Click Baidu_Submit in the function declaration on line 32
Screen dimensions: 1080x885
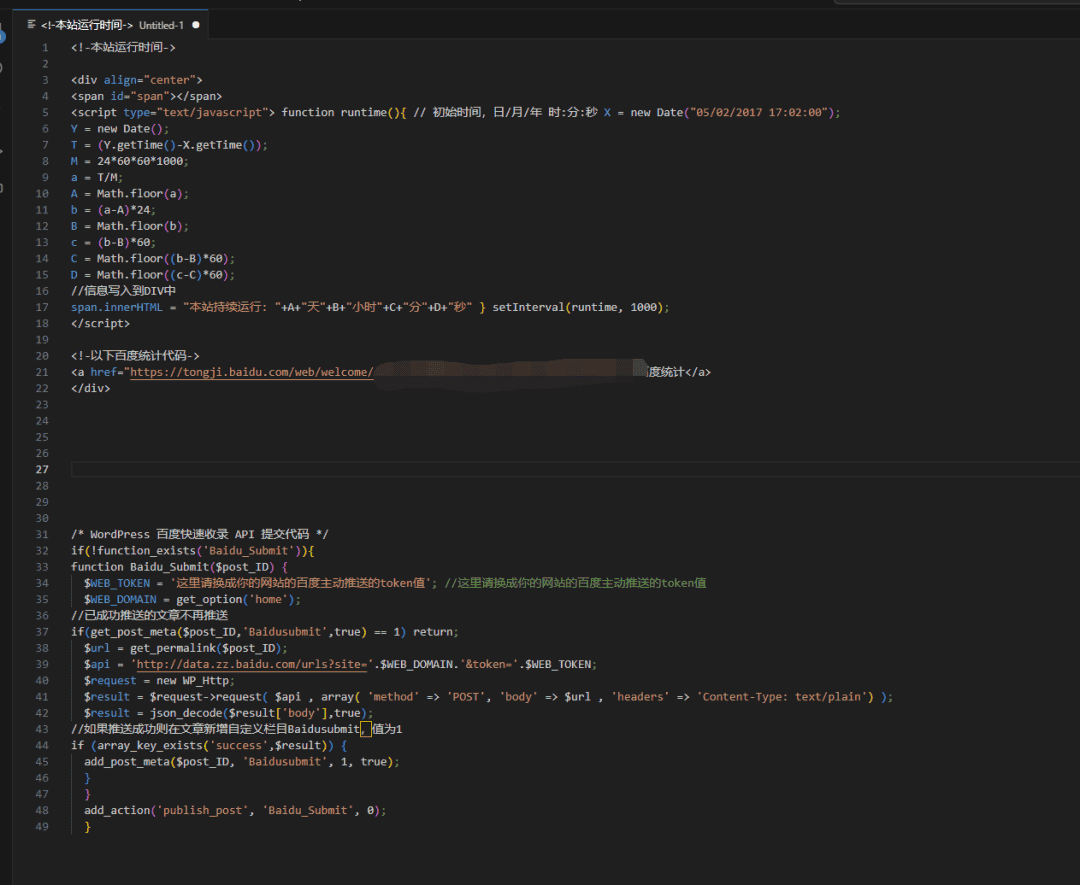(170, 567)
